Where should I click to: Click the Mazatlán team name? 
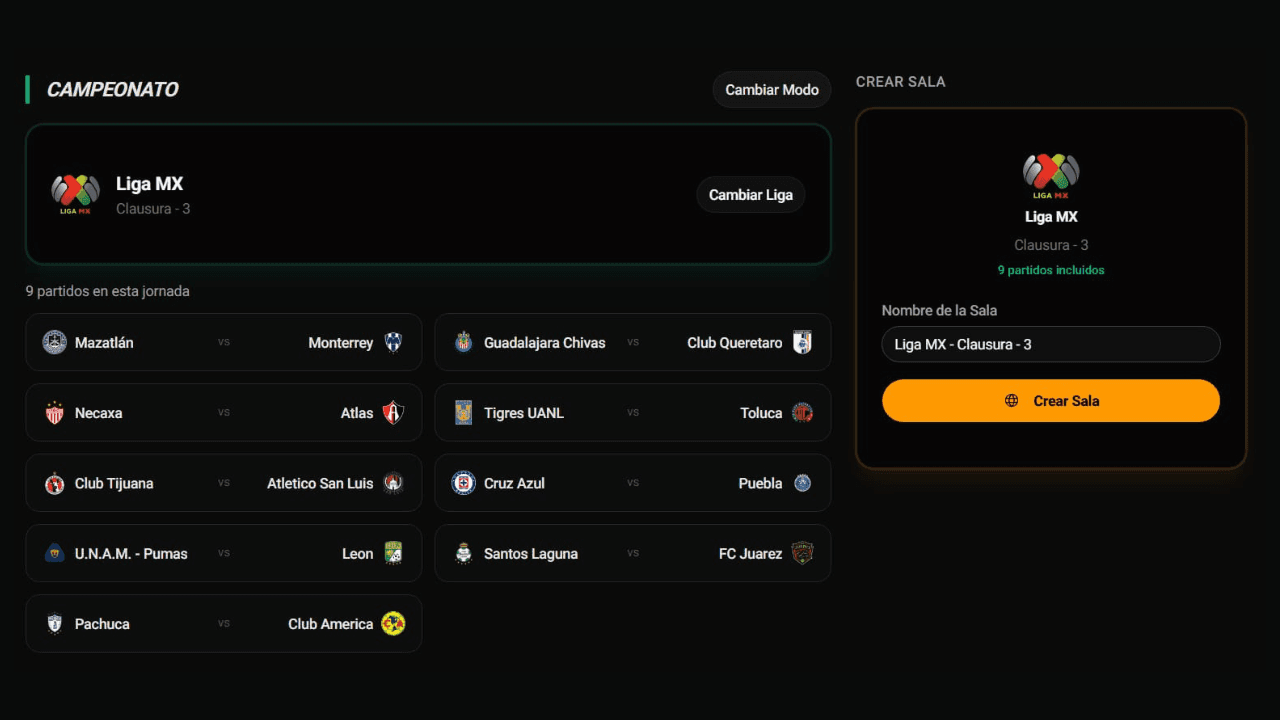tap(104, 343)
